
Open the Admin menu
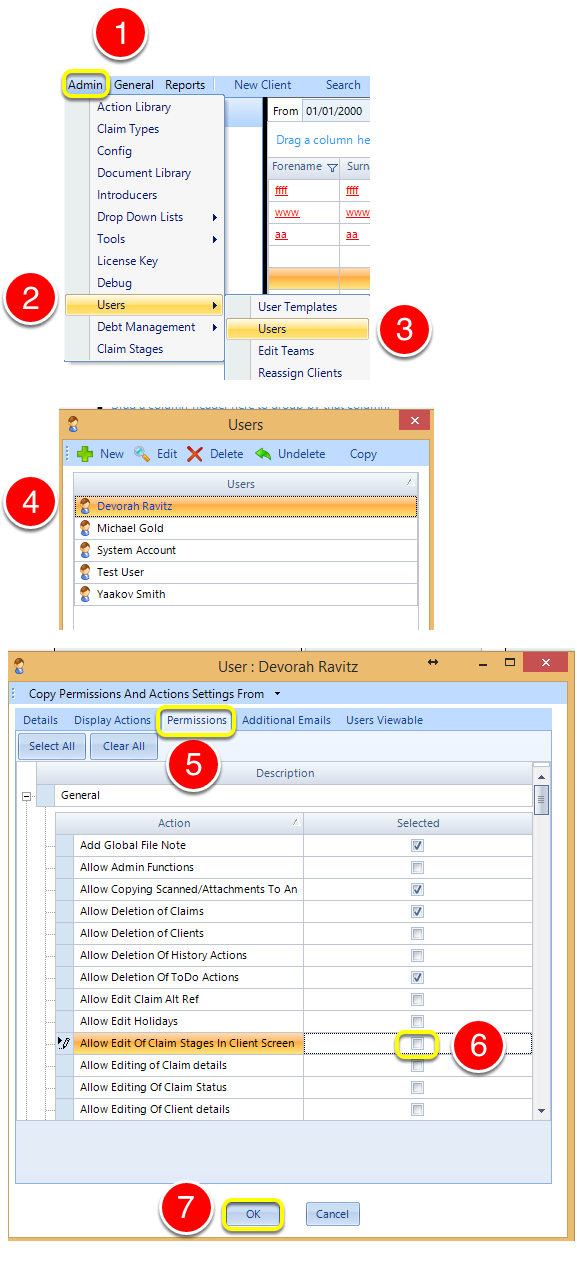pyautogui.click(x=86, y=85)
